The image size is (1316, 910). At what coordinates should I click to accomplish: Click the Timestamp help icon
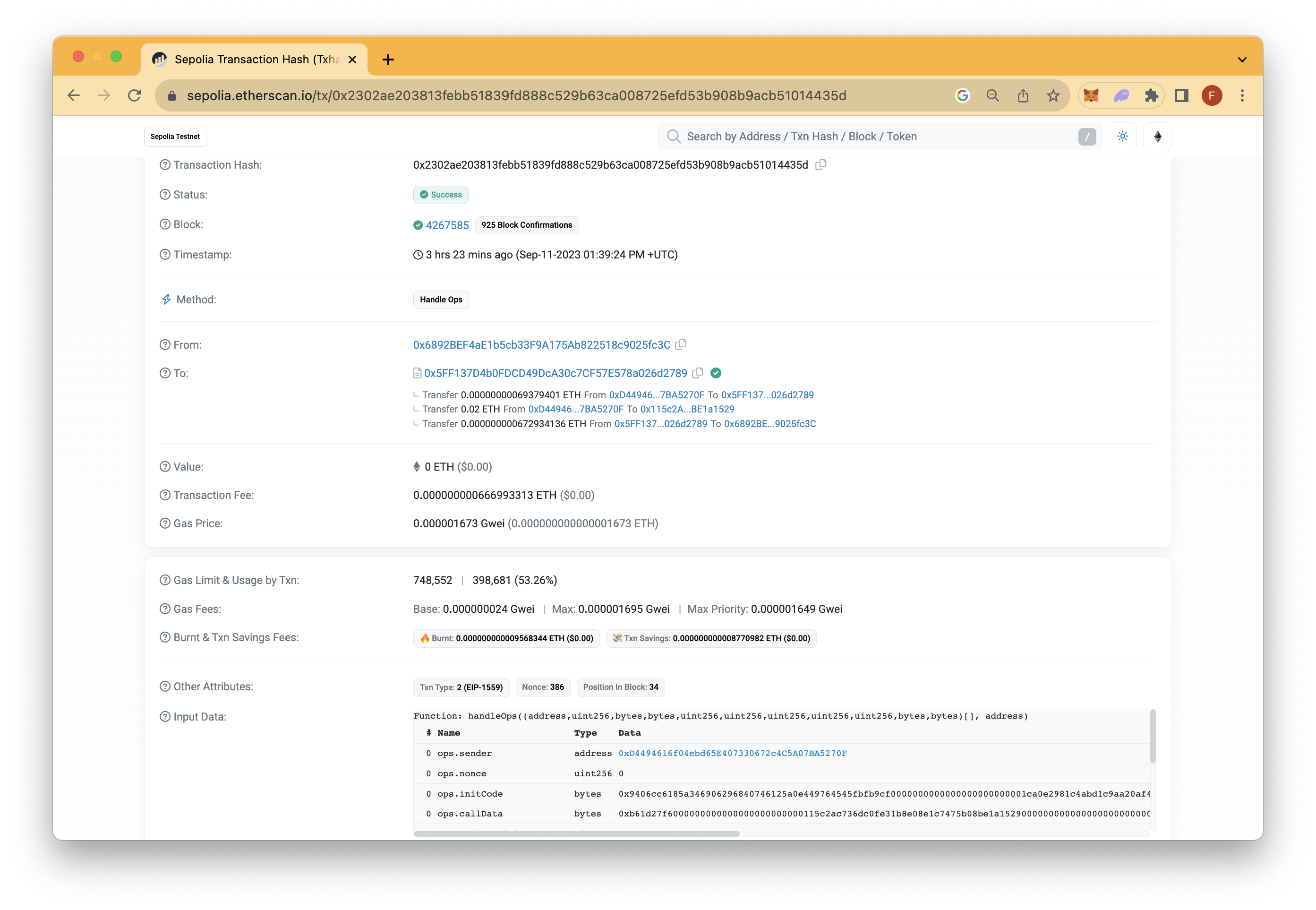coord(165,254)
